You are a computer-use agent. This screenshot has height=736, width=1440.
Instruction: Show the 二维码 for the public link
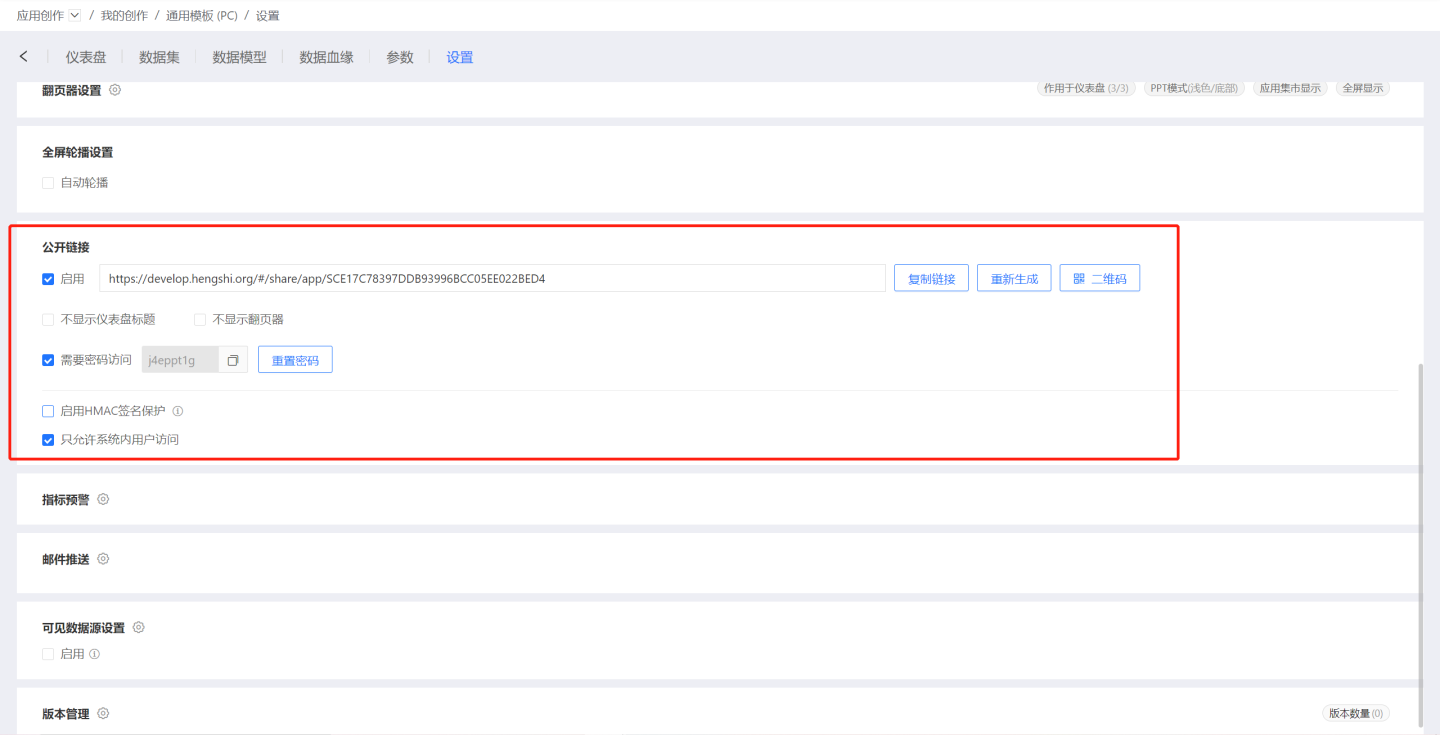pyautogui.click(x=1099, y=279)
